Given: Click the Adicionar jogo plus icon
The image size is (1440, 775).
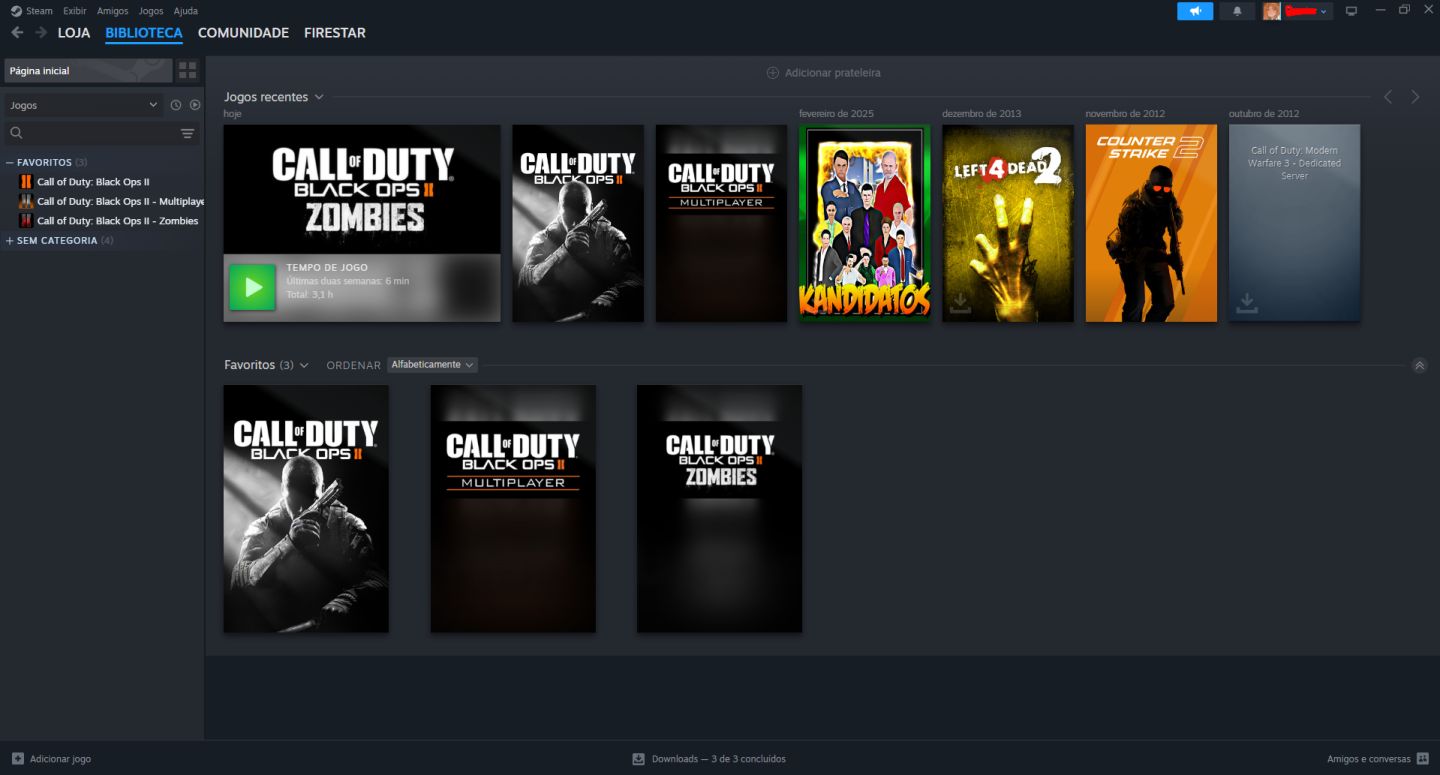Looking at the screenshot, I should click(x=18, y=759).
